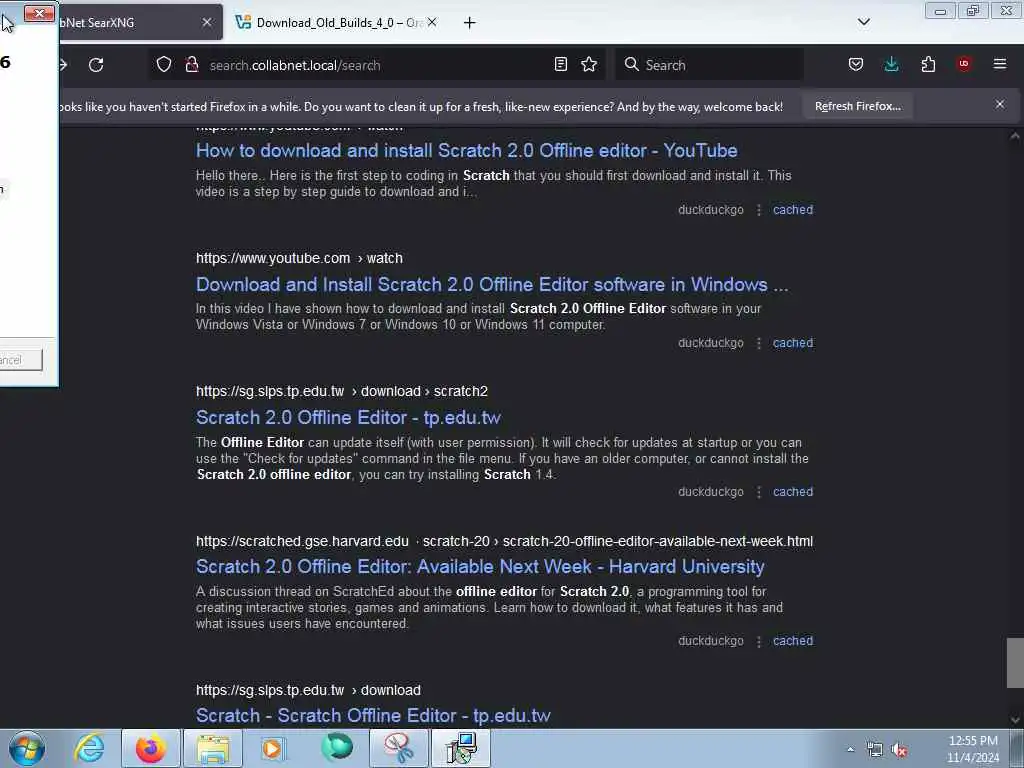The width and height of the screenshot is (1024, 768).
Task: Open 'Scratch 2.0 Offline Editor: Available Next Week - Harvard University'
Action: 480,566
